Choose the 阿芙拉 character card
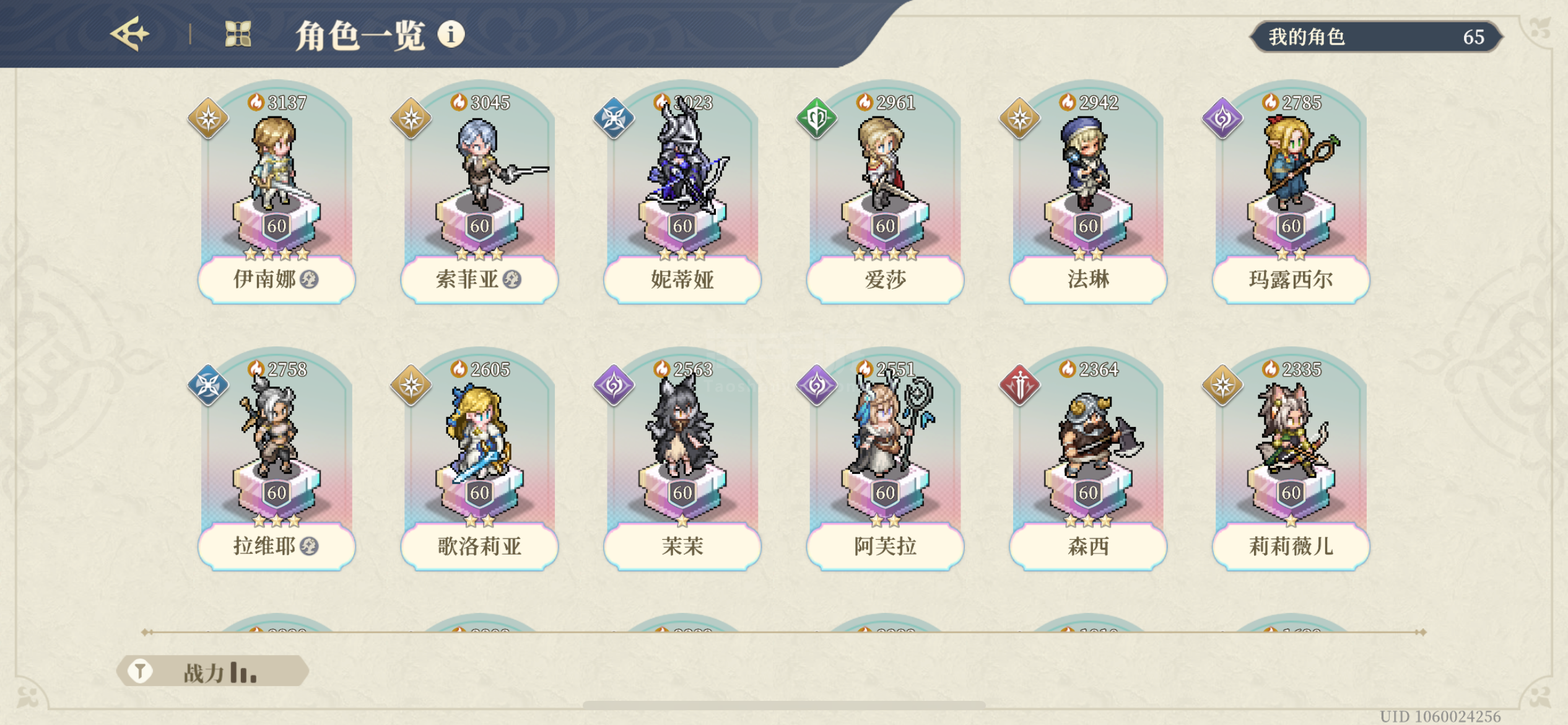This screenshot has height=725, width=1568. point(885,460)
